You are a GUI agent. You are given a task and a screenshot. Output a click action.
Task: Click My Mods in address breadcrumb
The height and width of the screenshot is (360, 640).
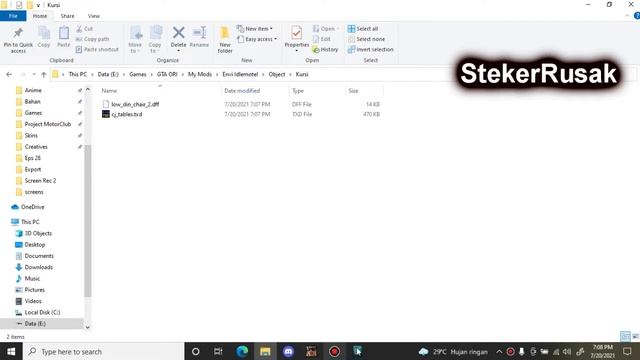point(200,74)
